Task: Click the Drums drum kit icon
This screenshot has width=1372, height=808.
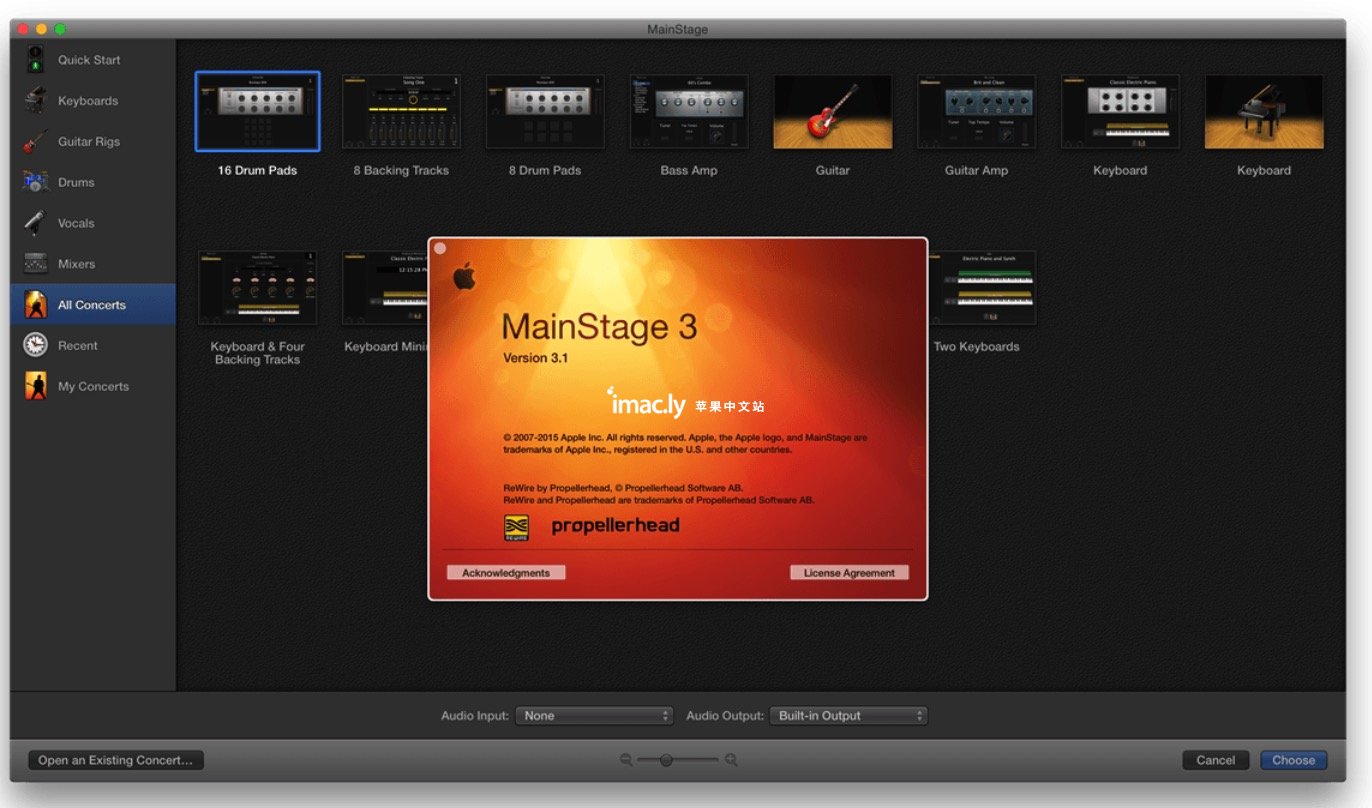Action: click(36, 183)
